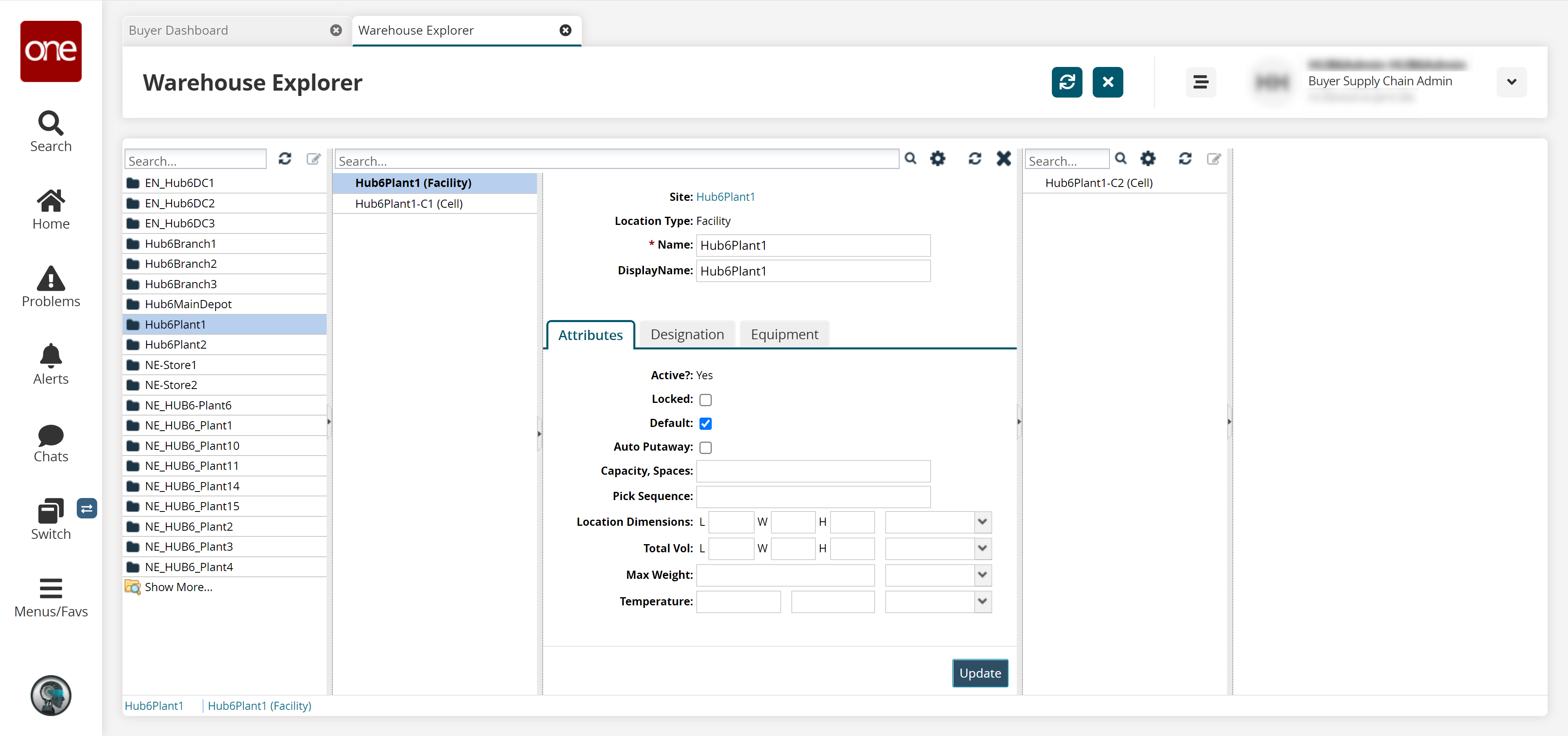
Task: Select Hub6Plant2 folder in the tree
Action: [x=175, y=345]
